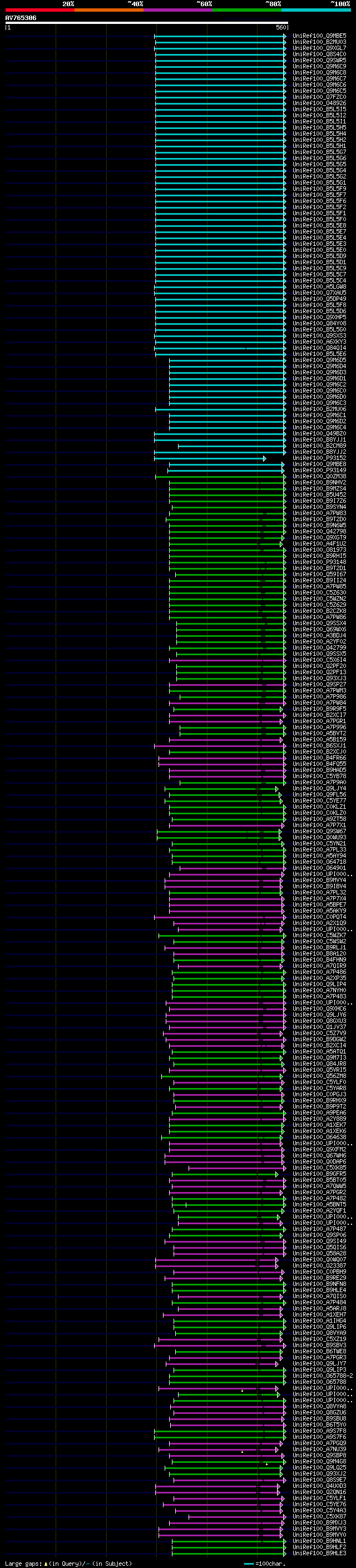Viewport: 356px width, 1568px height.
Task: Select label UniRef100_B2CM89
Action: click(x=319, y=446)
